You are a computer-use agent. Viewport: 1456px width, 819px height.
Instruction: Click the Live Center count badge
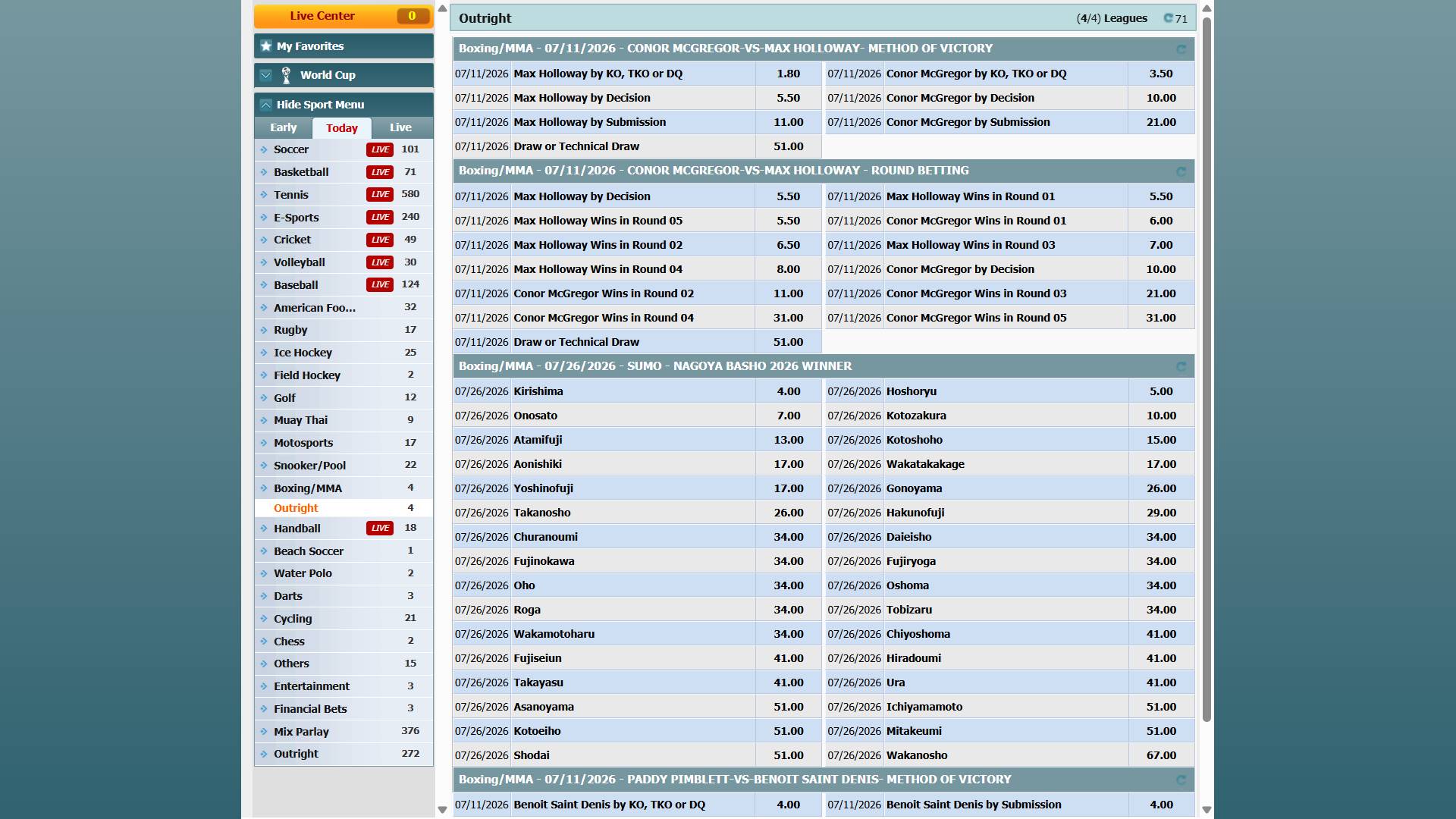point(413,16)
